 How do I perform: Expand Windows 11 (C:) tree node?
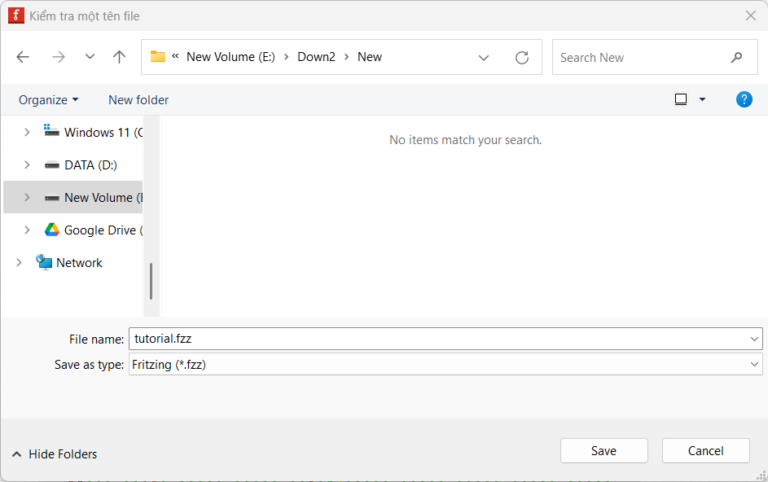(27, 132)
